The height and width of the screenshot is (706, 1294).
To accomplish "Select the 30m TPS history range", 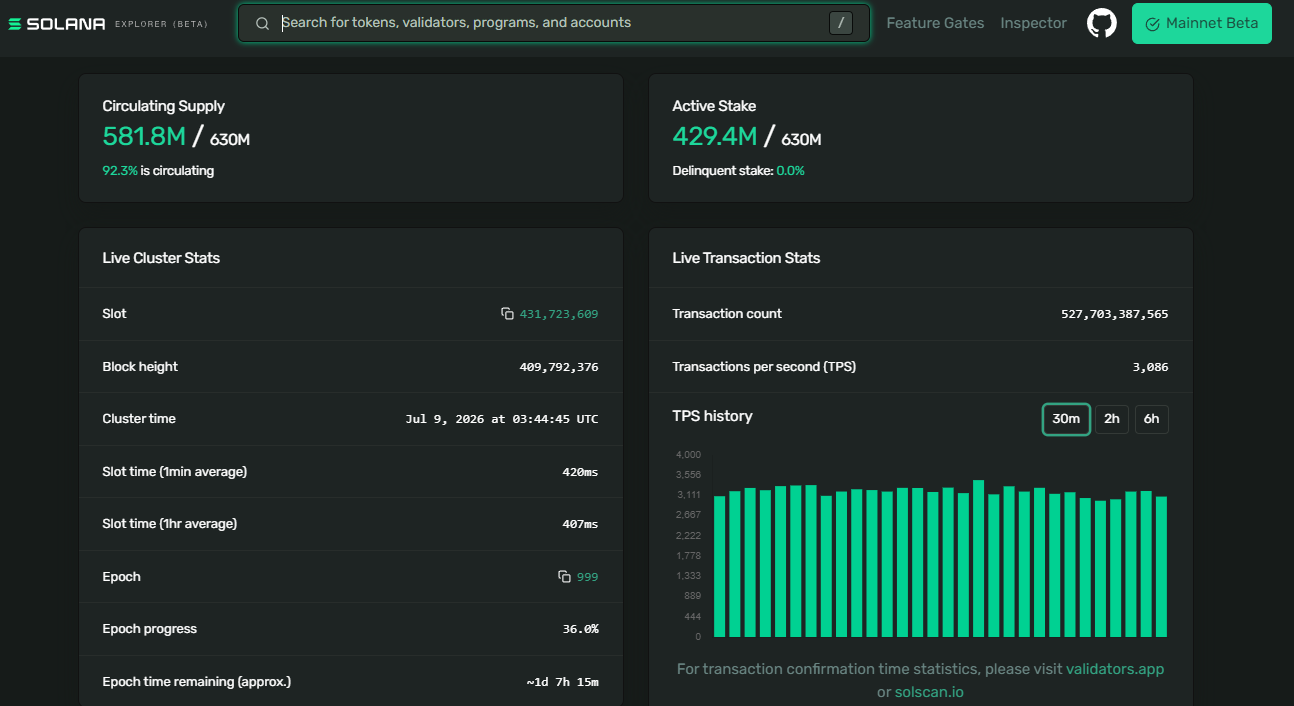I will pos(1066,419).
